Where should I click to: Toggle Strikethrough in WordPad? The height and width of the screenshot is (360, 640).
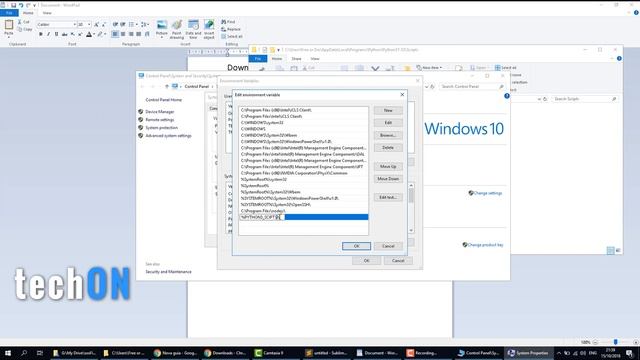(64, 34)
